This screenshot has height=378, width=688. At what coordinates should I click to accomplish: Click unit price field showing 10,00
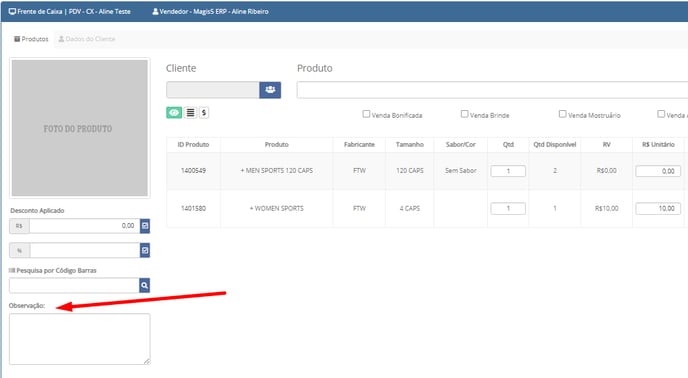coord(658,209)
